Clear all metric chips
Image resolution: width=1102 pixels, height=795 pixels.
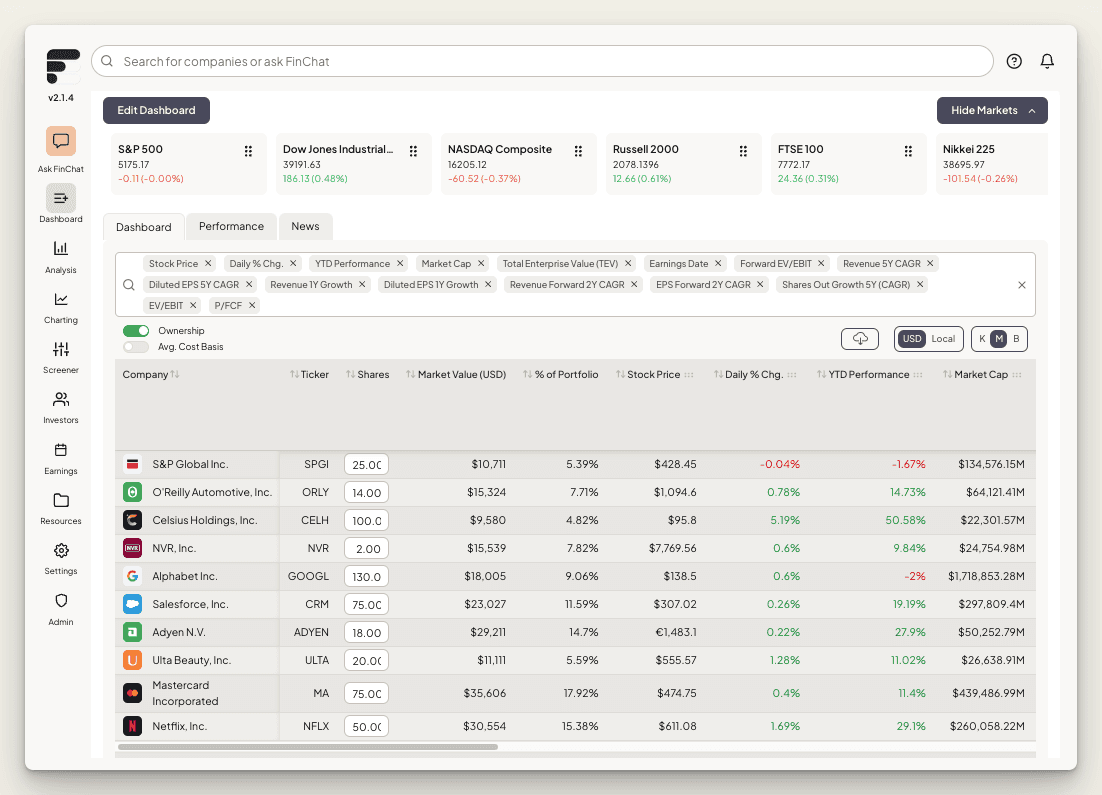point(1022,285)
